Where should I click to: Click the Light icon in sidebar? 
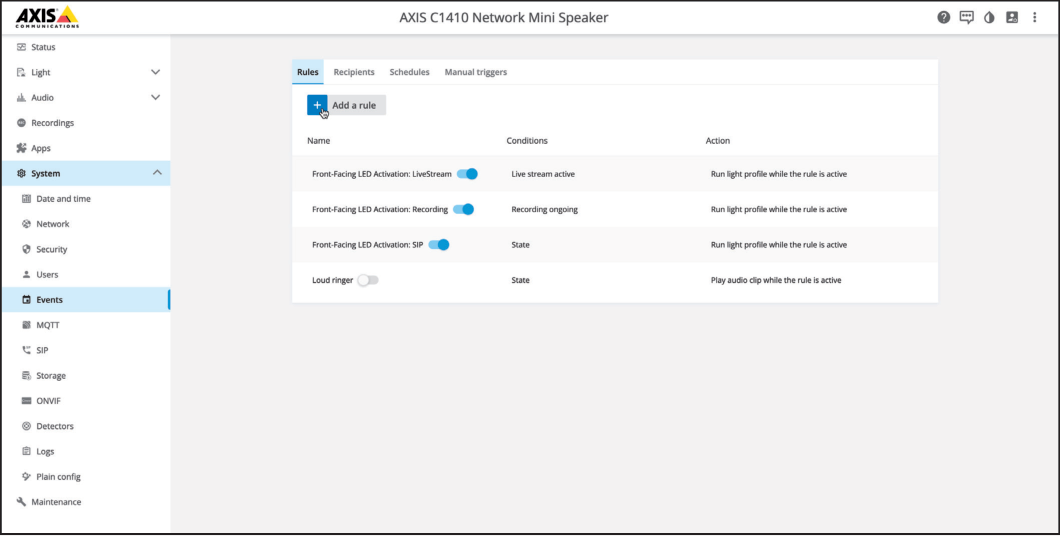click(x=21, y=72)
